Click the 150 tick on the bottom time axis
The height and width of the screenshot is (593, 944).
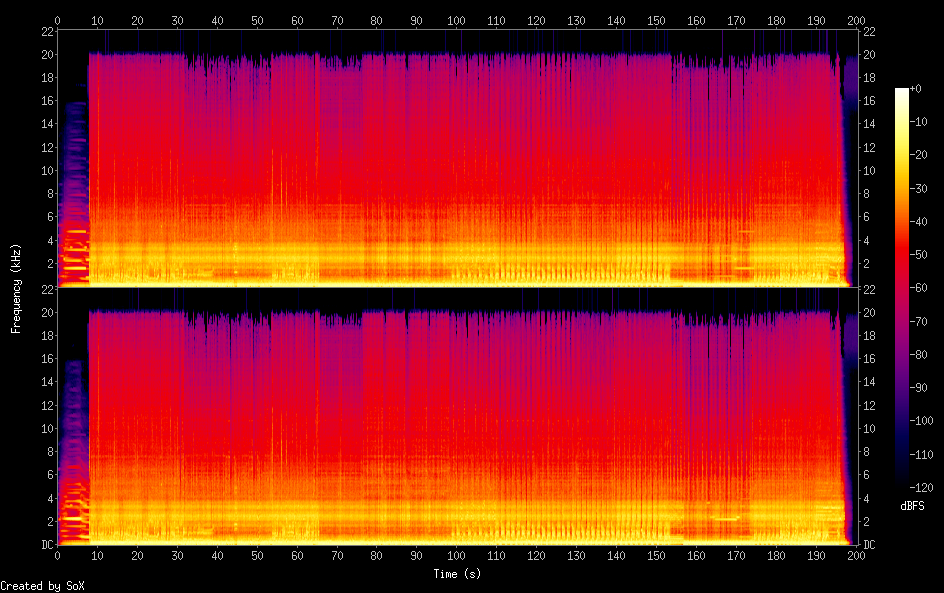coord(656,555)
